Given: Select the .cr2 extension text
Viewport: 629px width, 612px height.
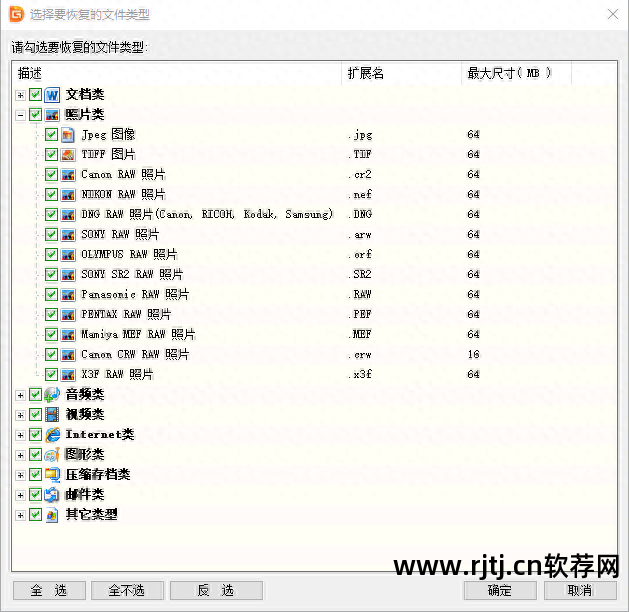Looking at the screenshot, I should (x=360, y=175).
